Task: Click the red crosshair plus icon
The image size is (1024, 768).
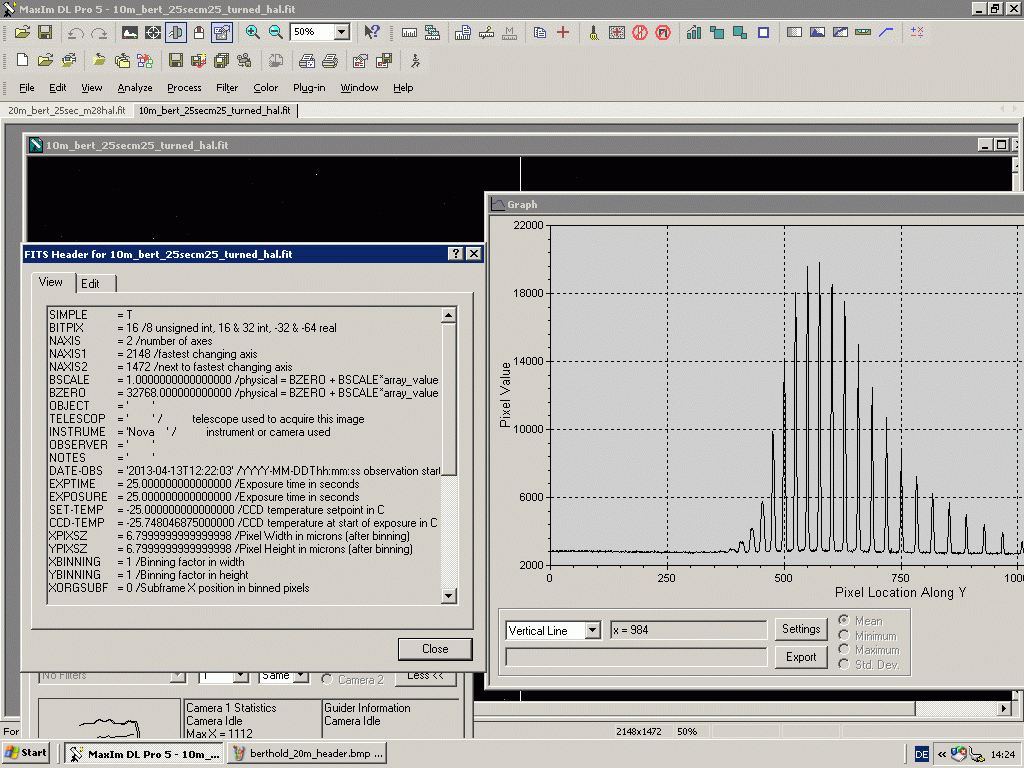Action: pyautogui.click(x=563, y=32)
